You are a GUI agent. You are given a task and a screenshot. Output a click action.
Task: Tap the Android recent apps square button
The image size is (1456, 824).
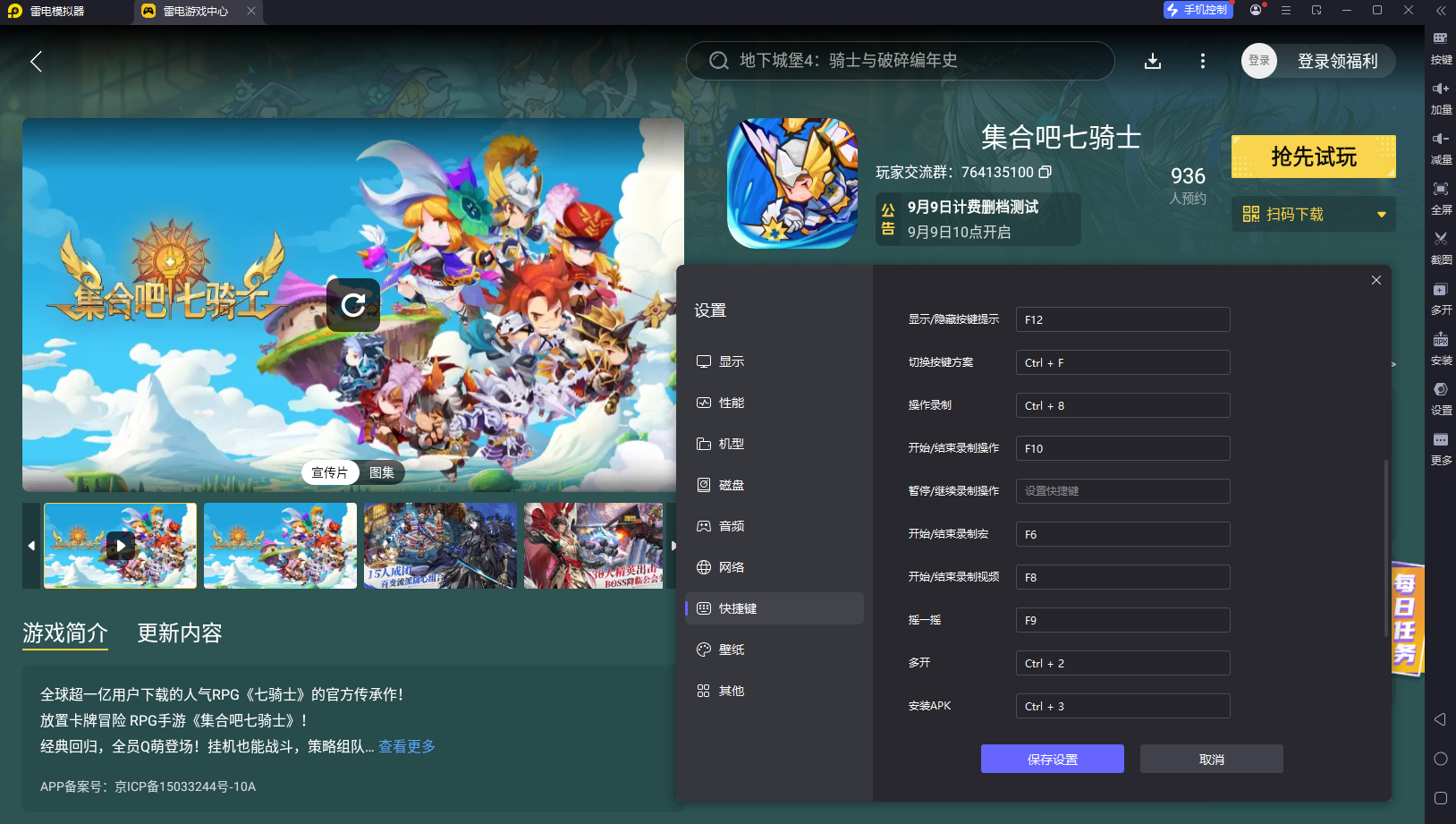pos(1440,798)
